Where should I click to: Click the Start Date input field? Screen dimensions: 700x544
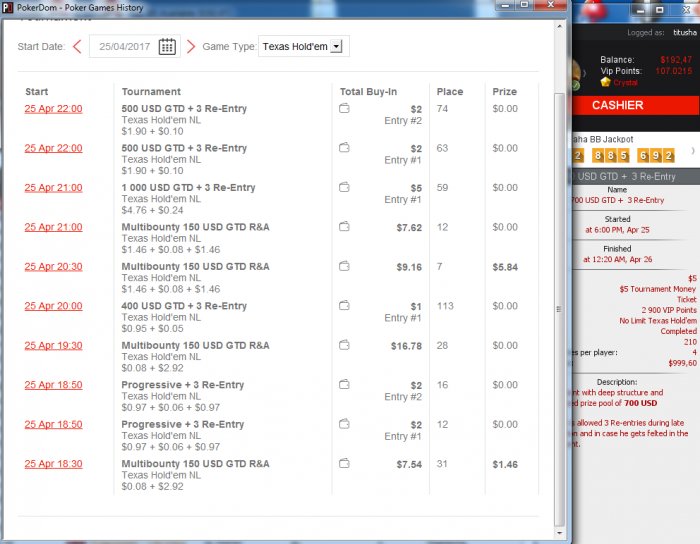coord(135,46)
